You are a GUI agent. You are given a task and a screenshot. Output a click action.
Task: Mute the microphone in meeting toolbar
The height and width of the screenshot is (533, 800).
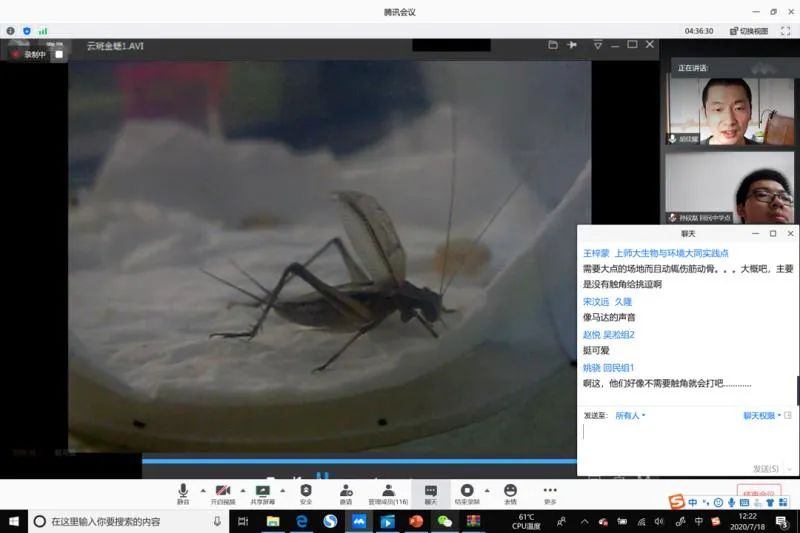pyautogui.click(x=183, y=491)
